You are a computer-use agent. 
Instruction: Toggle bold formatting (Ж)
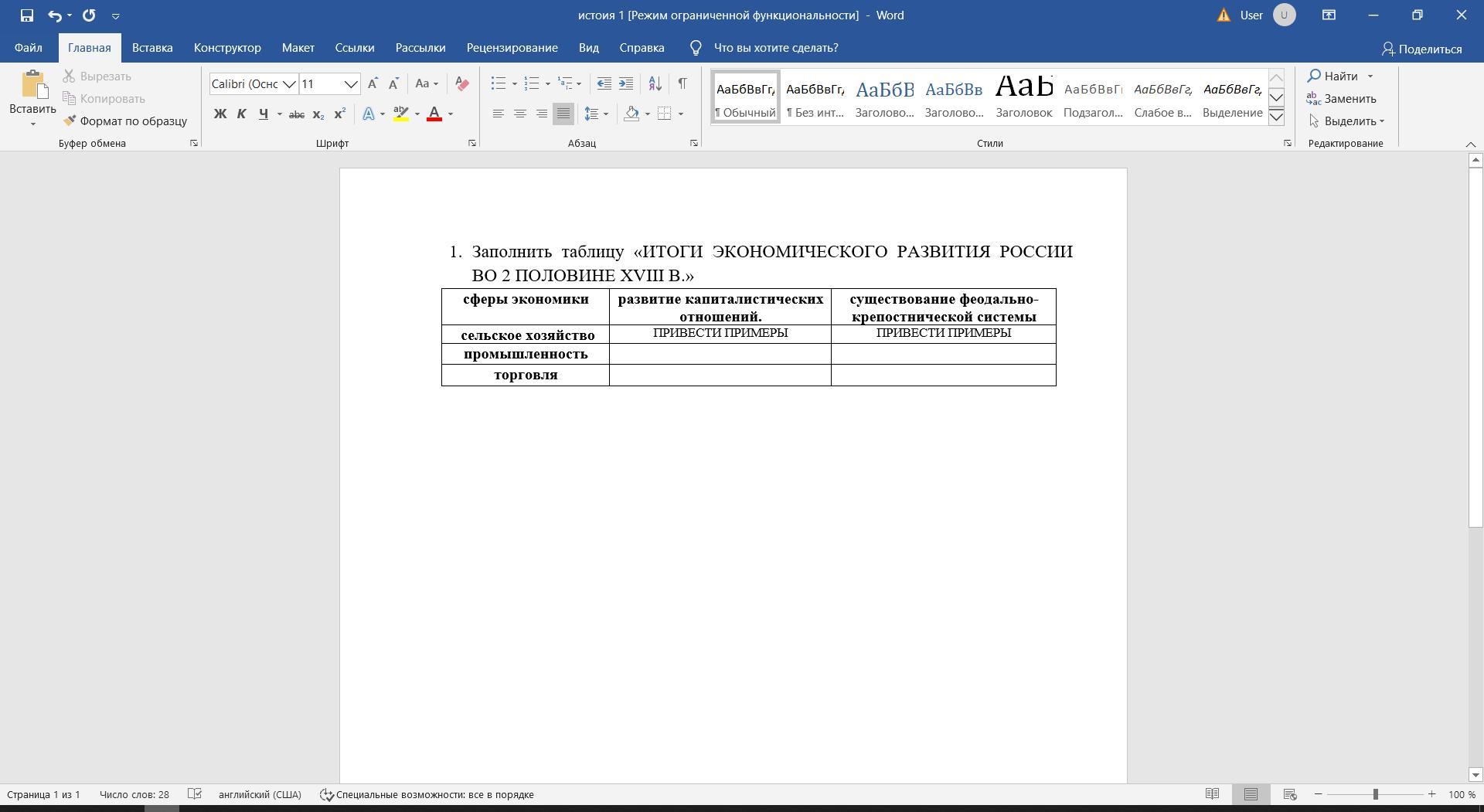click(x=220, y=114)
